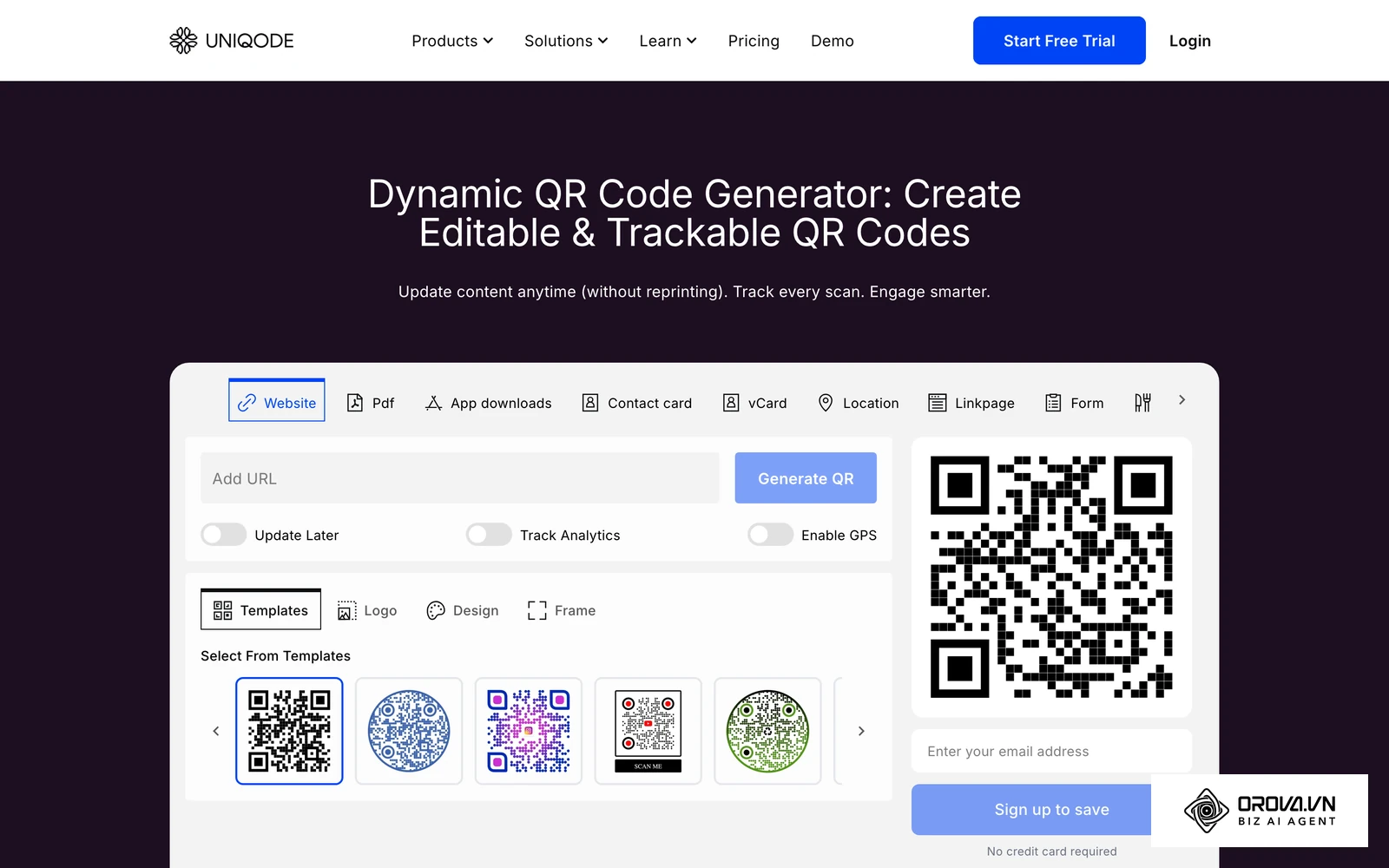Select App downloads QR type
This screenshot has width=1389, height=868.
click(489, 403)
